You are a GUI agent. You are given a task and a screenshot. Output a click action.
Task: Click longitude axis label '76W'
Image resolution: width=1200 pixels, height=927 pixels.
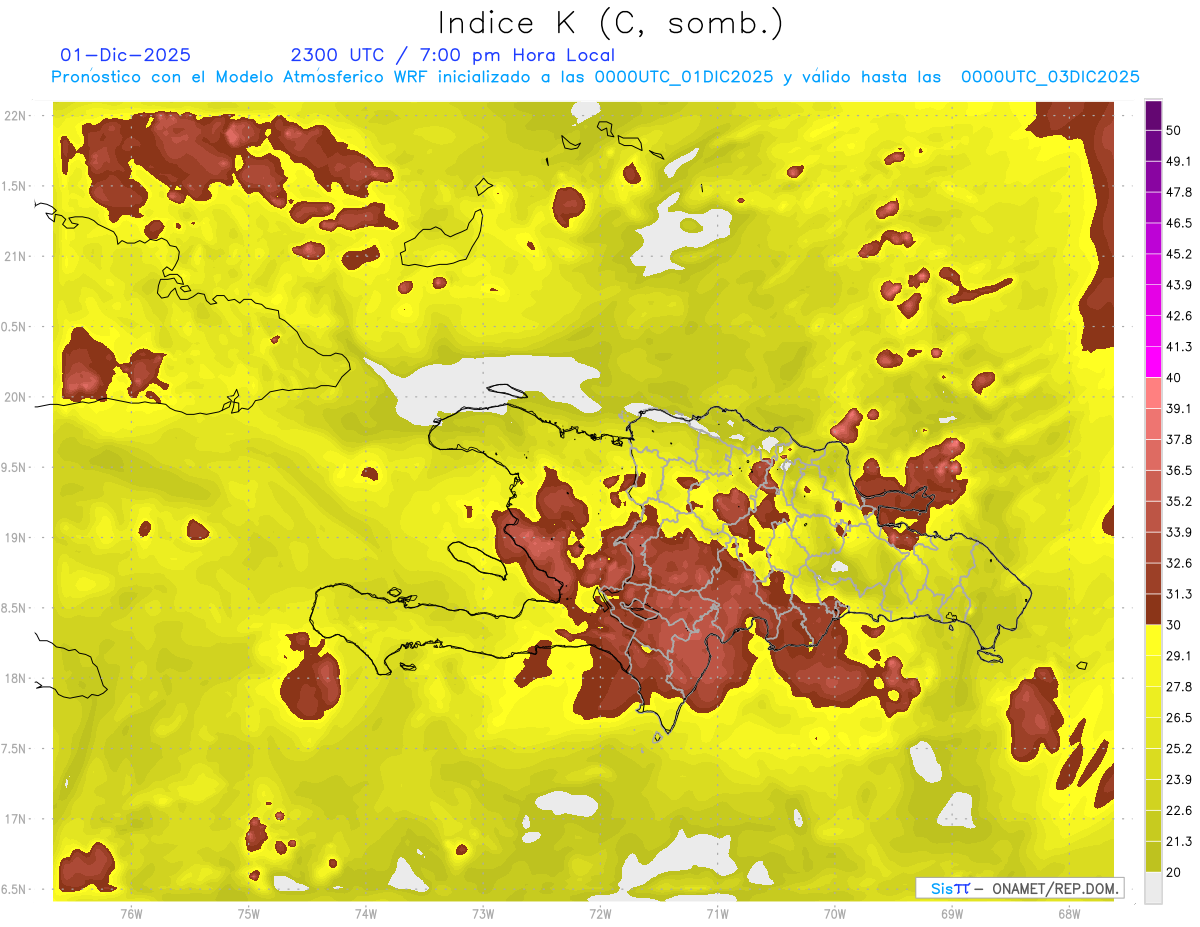coord(131,914)
